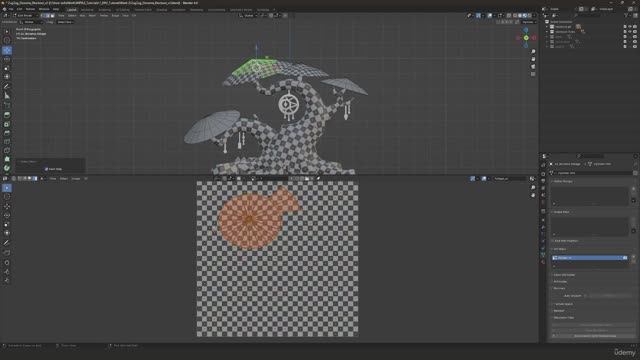Click the zoom magnifier icon in 3D viewport

click(x=533, y=51)
